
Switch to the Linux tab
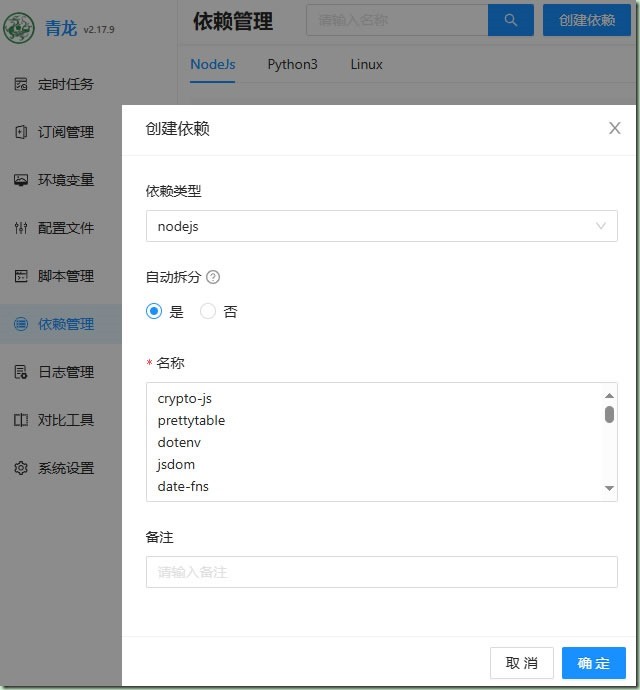coord(366,65)
